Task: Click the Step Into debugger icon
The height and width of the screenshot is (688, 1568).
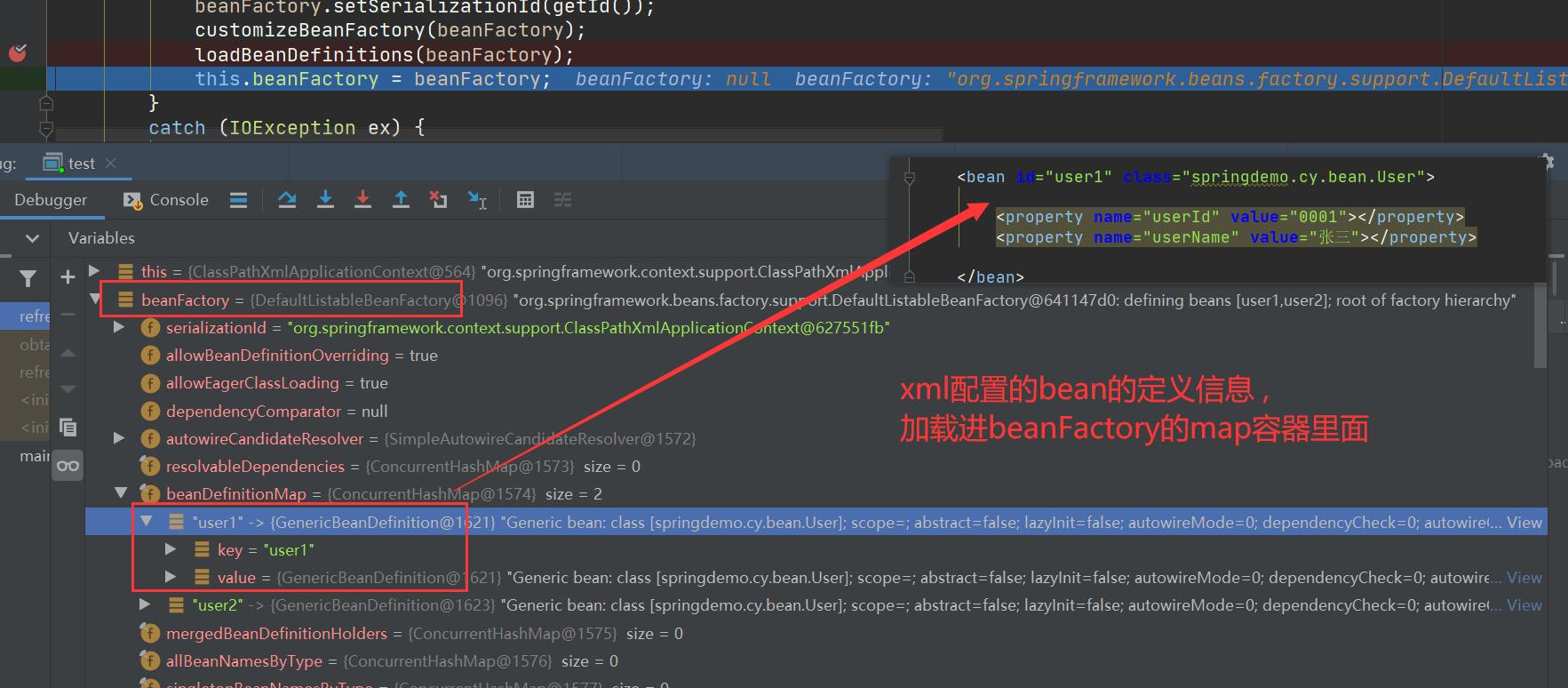Action: (x=325, y=200)
